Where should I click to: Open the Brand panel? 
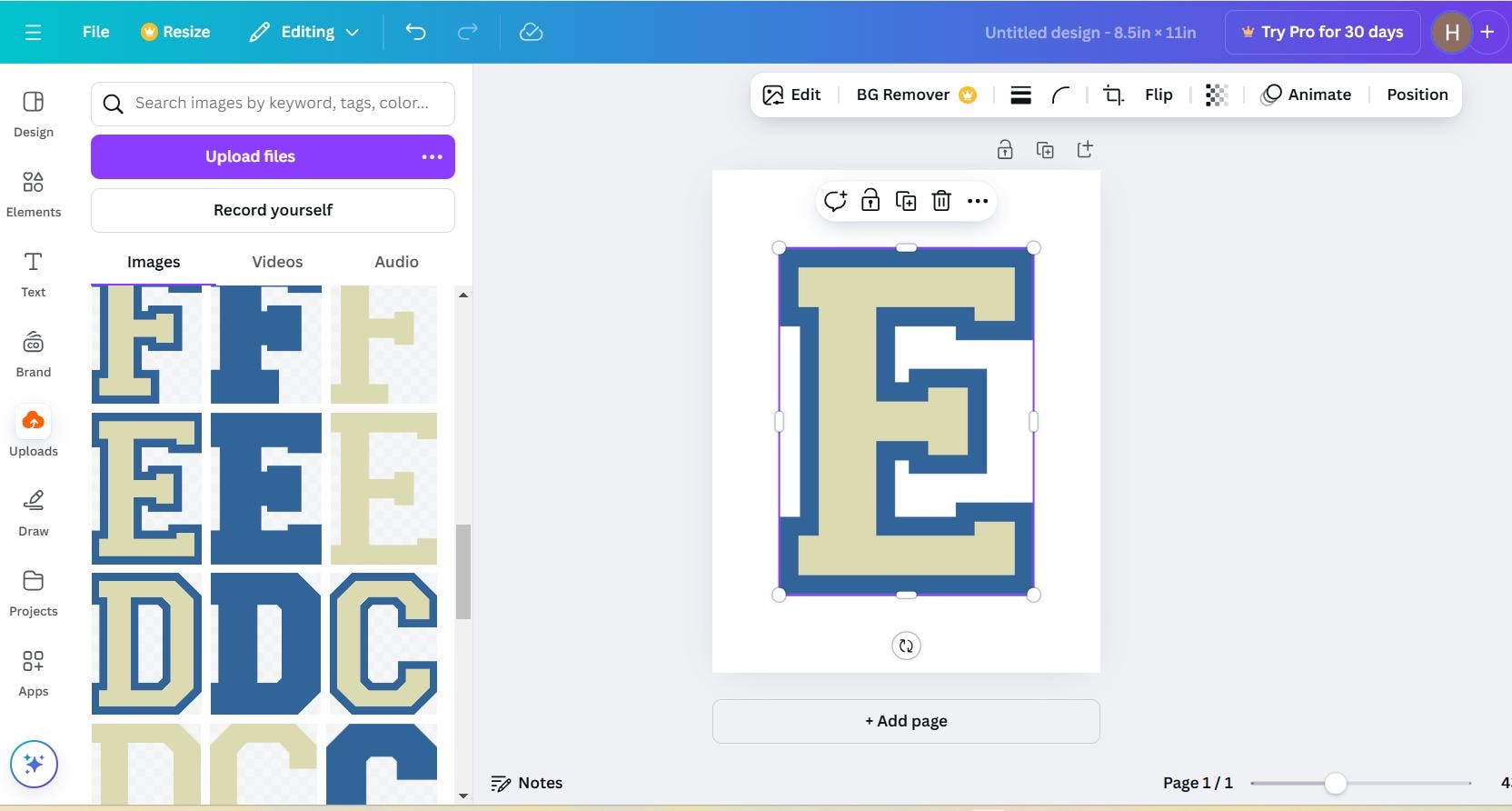click(x=34, y=354)
